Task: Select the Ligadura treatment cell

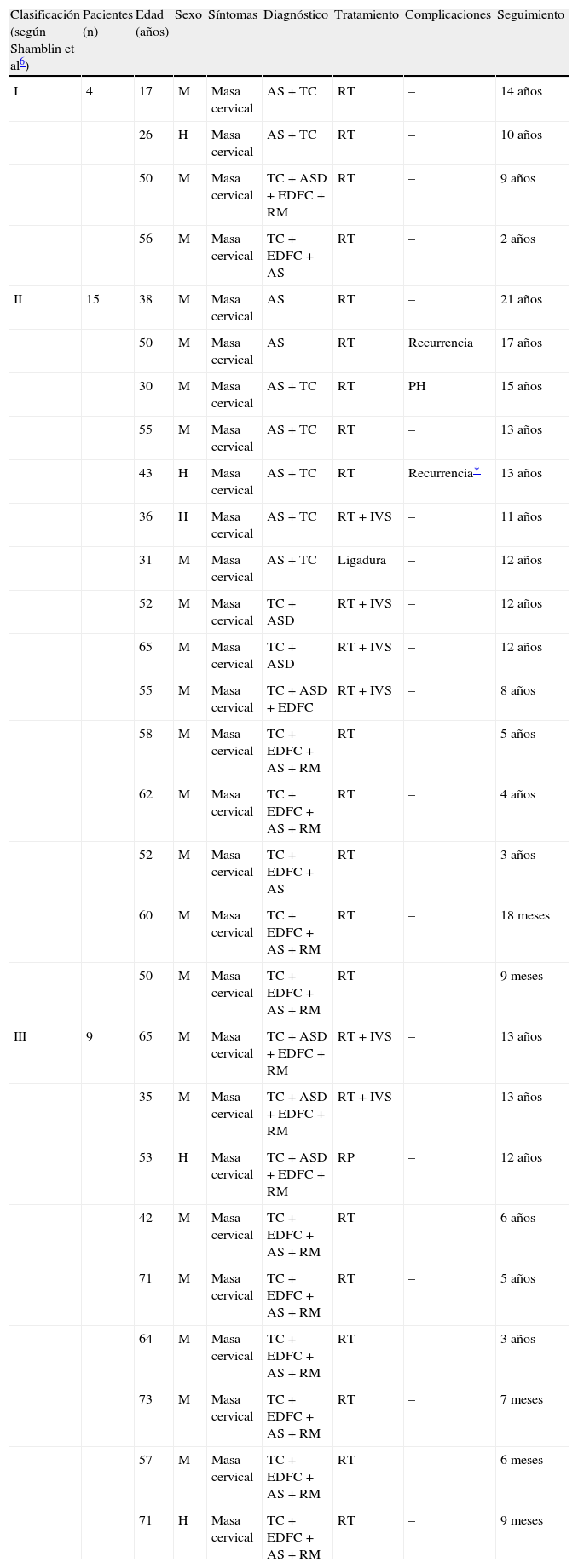Action: click(361, 560)
